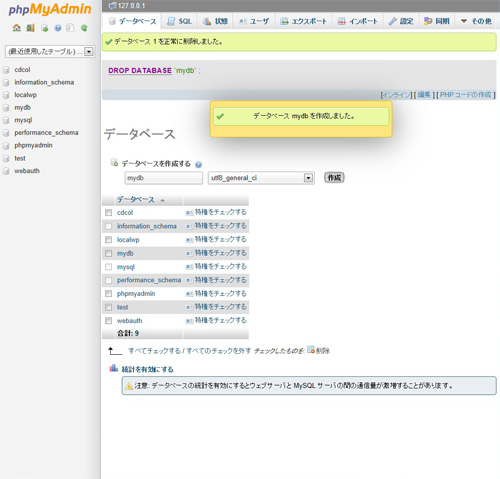Image resolution: width=500 pixels, height=479 pixels.
Task: Open the インポート import tab
Action: 358,21
